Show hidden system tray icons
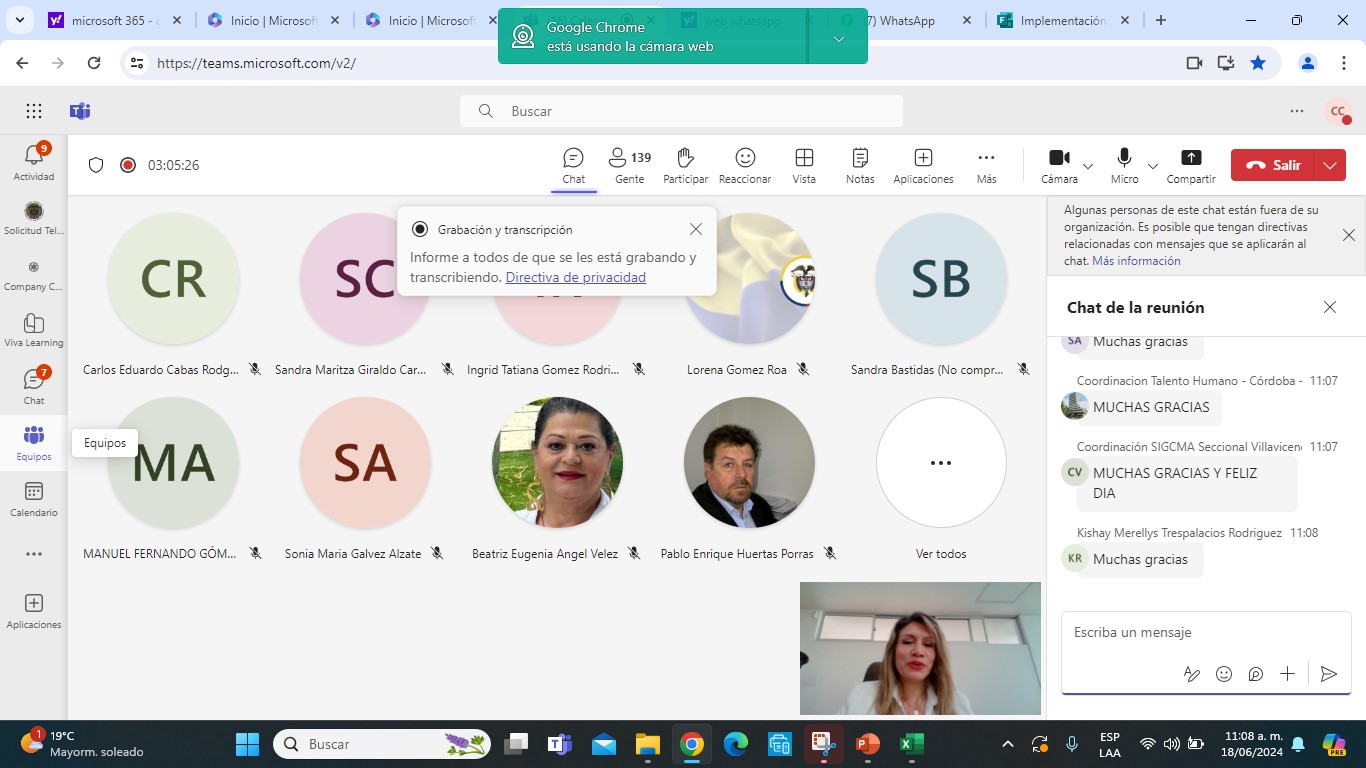 pyautogui.click(x=1008, y=744)
